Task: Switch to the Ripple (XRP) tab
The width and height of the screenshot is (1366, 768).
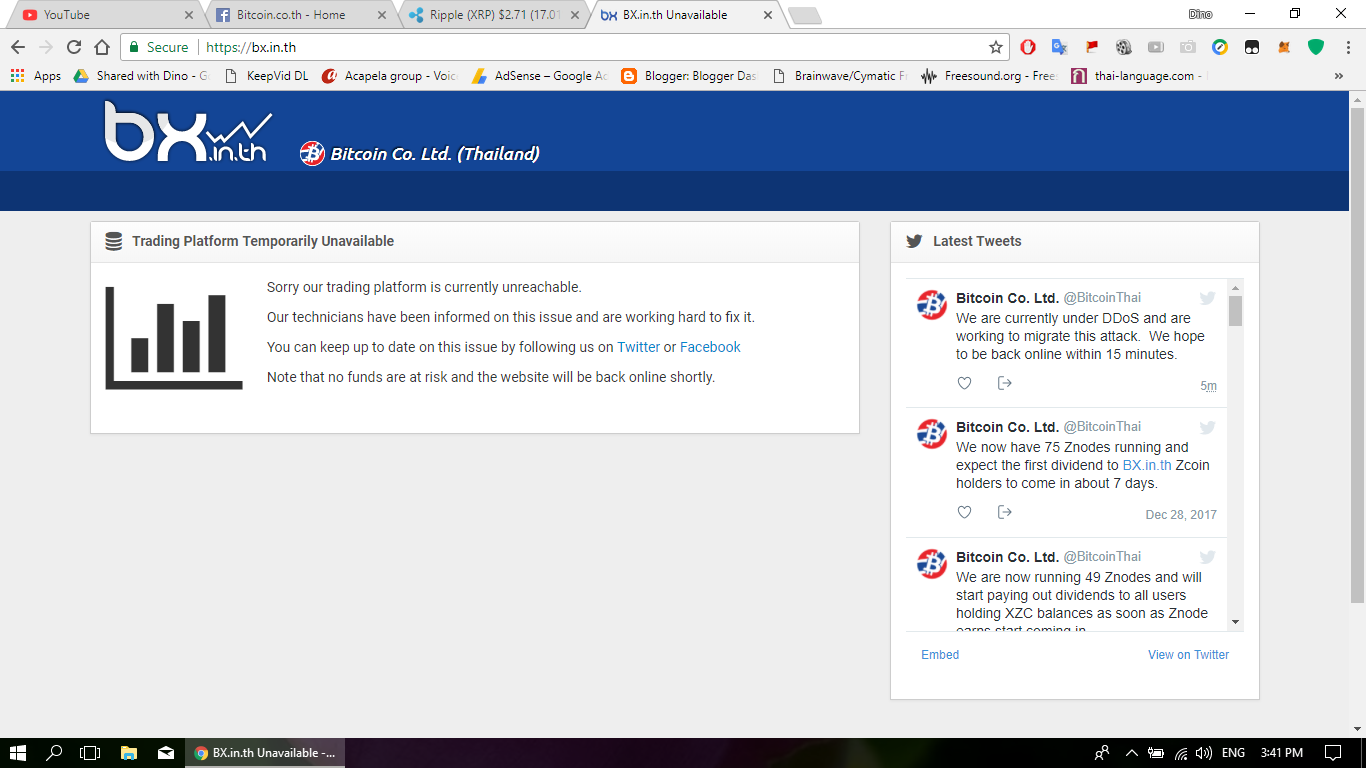Action: coord(495,15)
